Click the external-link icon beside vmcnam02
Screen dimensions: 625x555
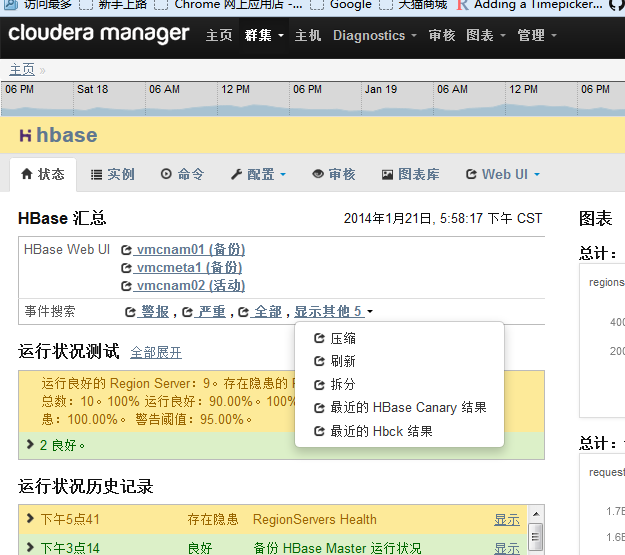click(x=126, y=286)
